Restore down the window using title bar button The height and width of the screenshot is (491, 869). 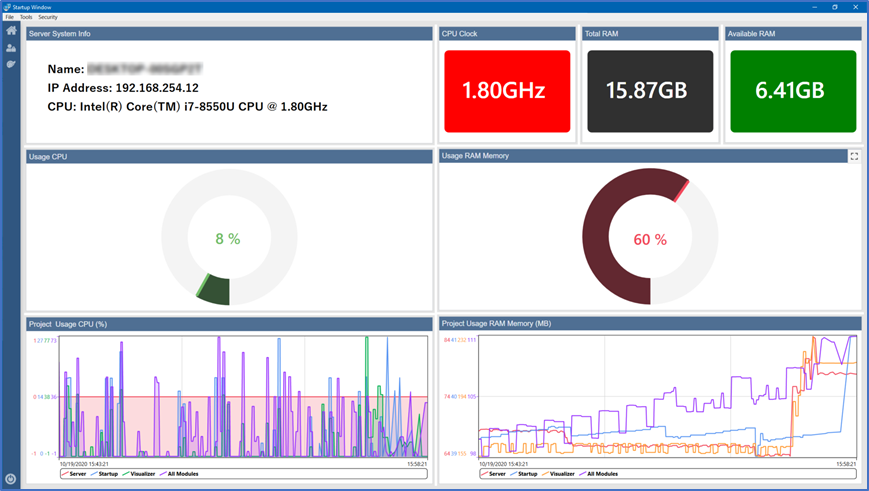[x=834, y=6]
